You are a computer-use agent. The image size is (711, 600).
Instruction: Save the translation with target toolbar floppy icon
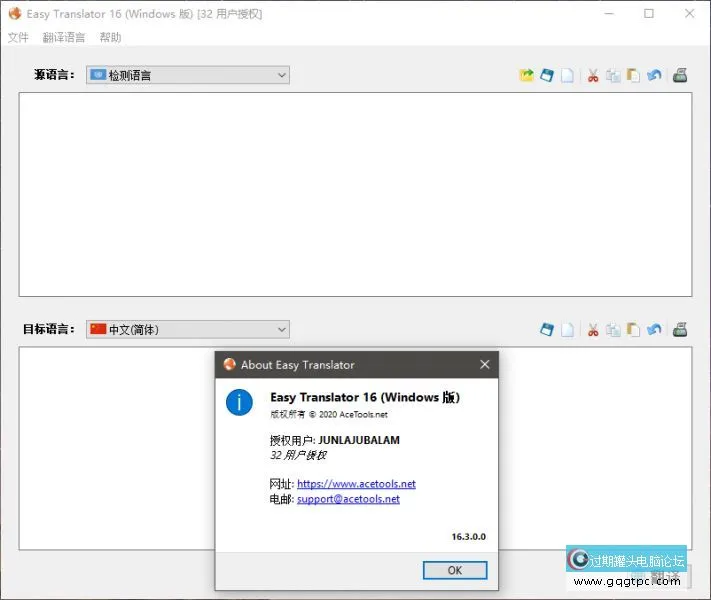point(547,329)
